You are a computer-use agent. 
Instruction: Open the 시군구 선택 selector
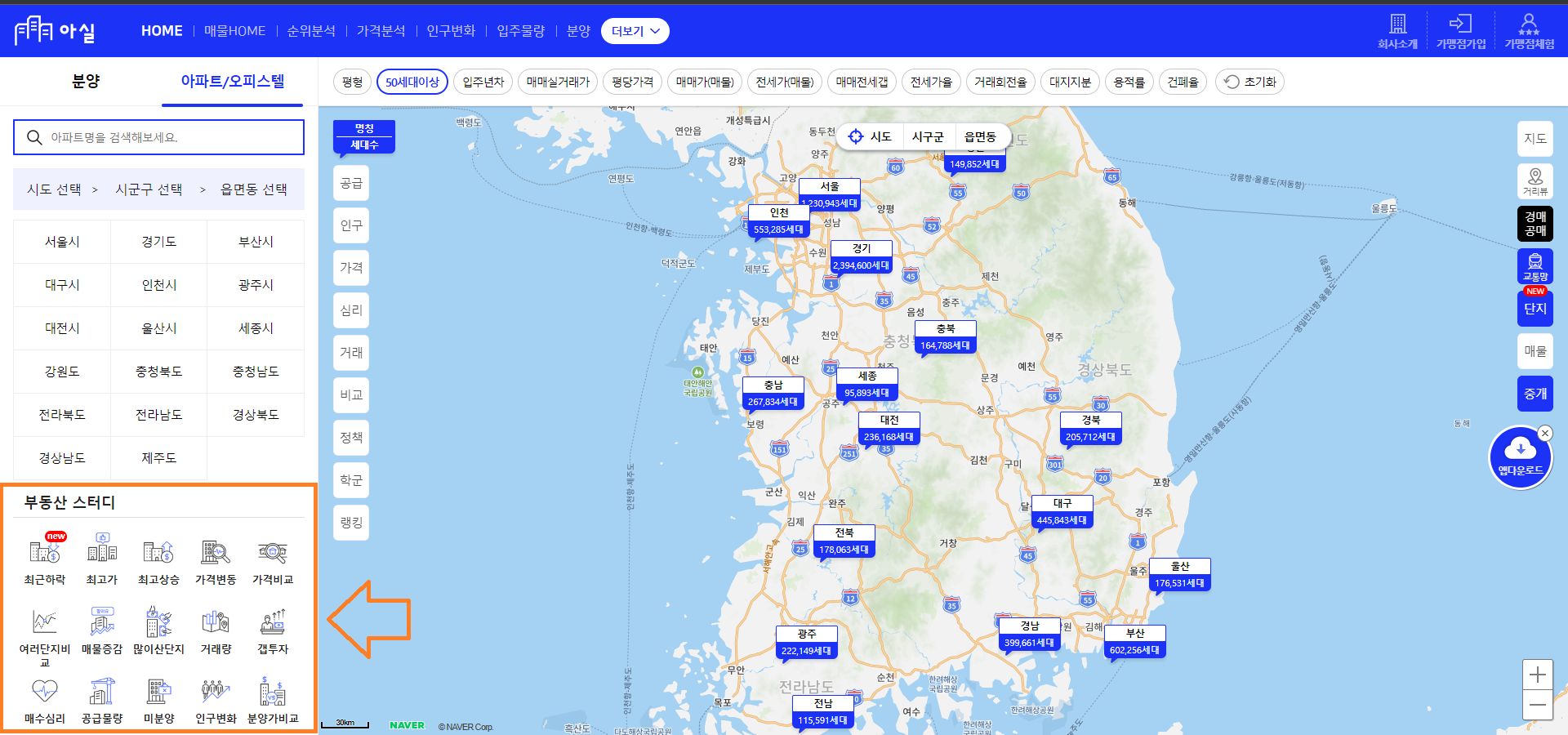pos(149,189)
